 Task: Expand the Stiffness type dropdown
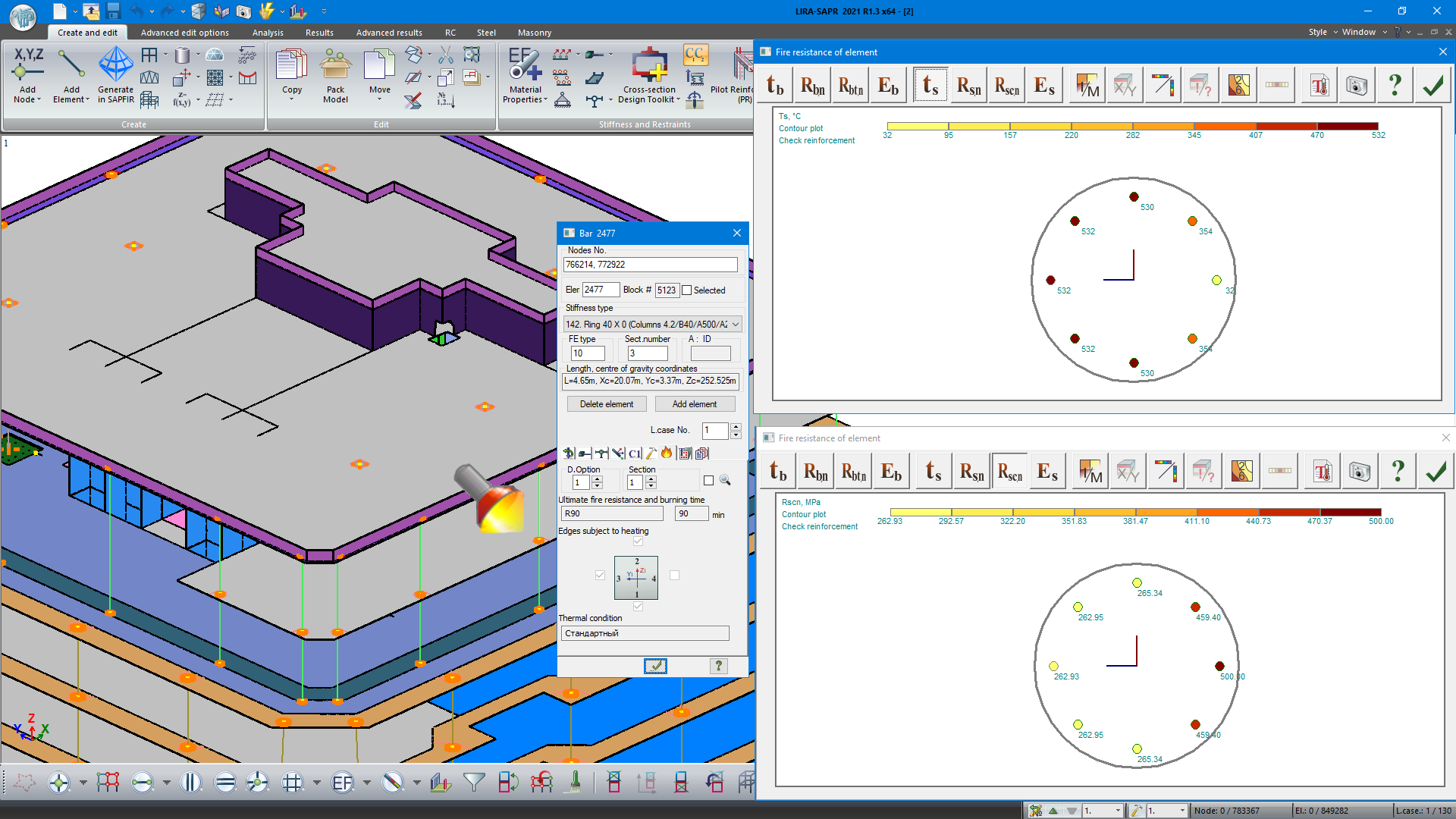[735, 325]
